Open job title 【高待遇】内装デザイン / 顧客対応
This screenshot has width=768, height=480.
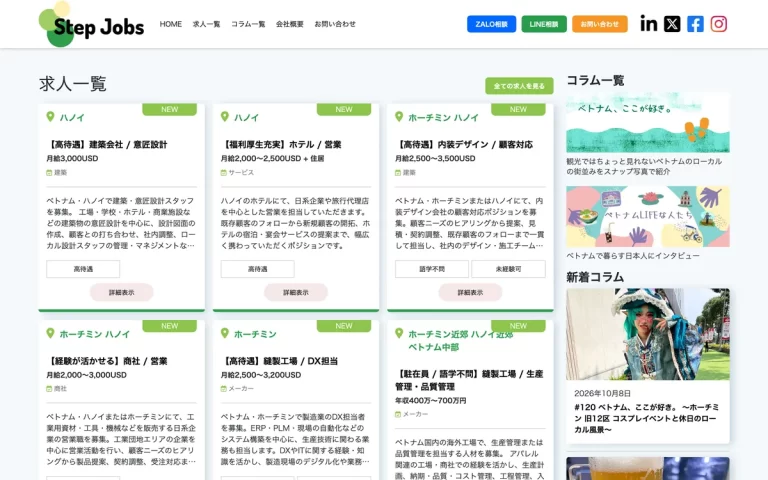pos(464,144)
